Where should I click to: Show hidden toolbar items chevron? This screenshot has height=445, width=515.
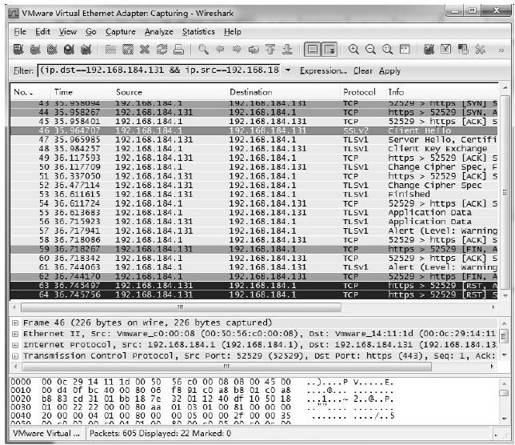(x=501, y=50)
